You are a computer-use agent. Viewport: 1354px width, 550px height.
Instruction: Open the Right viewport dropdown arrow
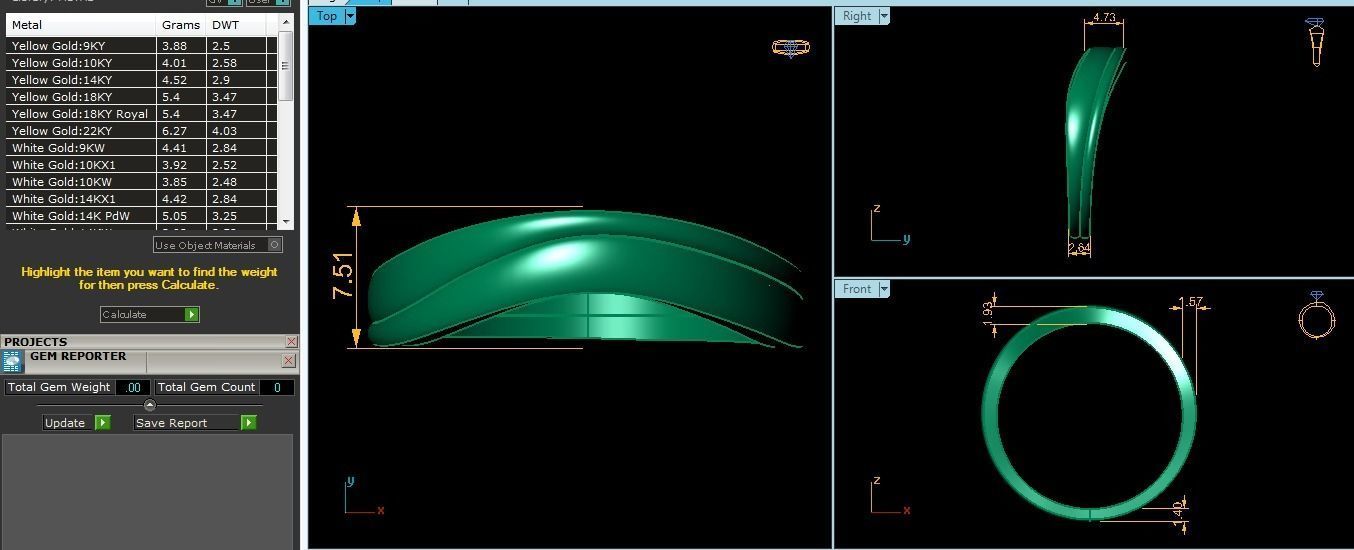pyautogui.click(x=884, y=16)
